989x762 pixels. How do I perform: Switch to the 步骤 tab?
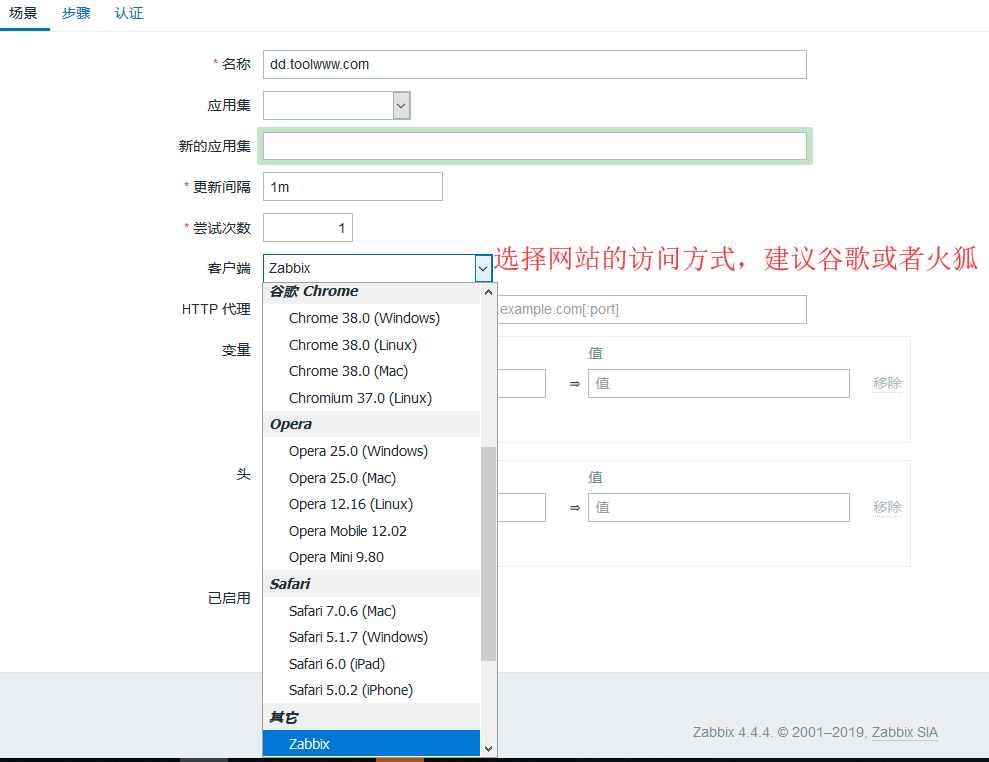76,13
